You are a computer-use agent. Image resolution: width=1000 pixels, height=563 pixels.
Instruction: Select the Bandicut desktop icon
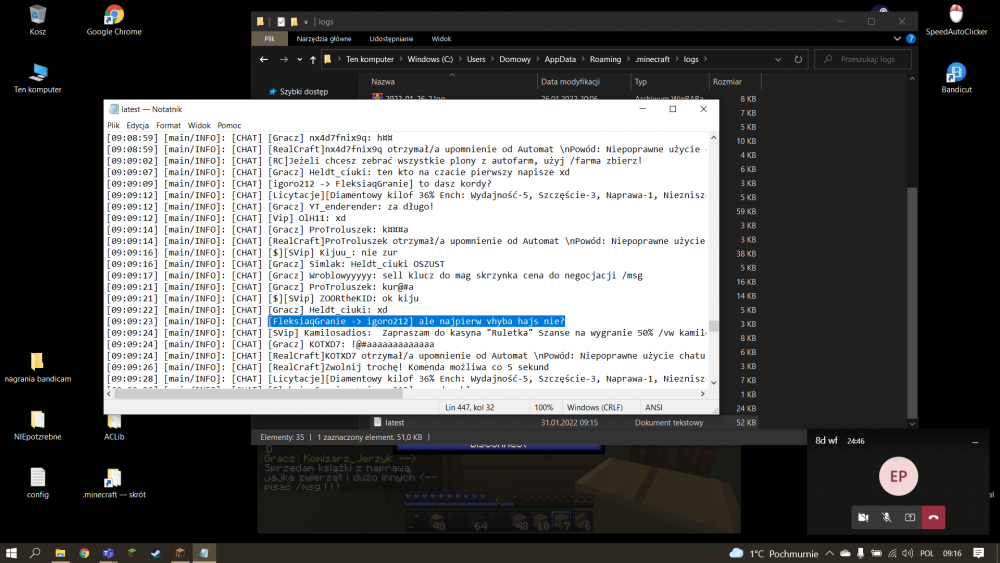click(x=956, y=78)
